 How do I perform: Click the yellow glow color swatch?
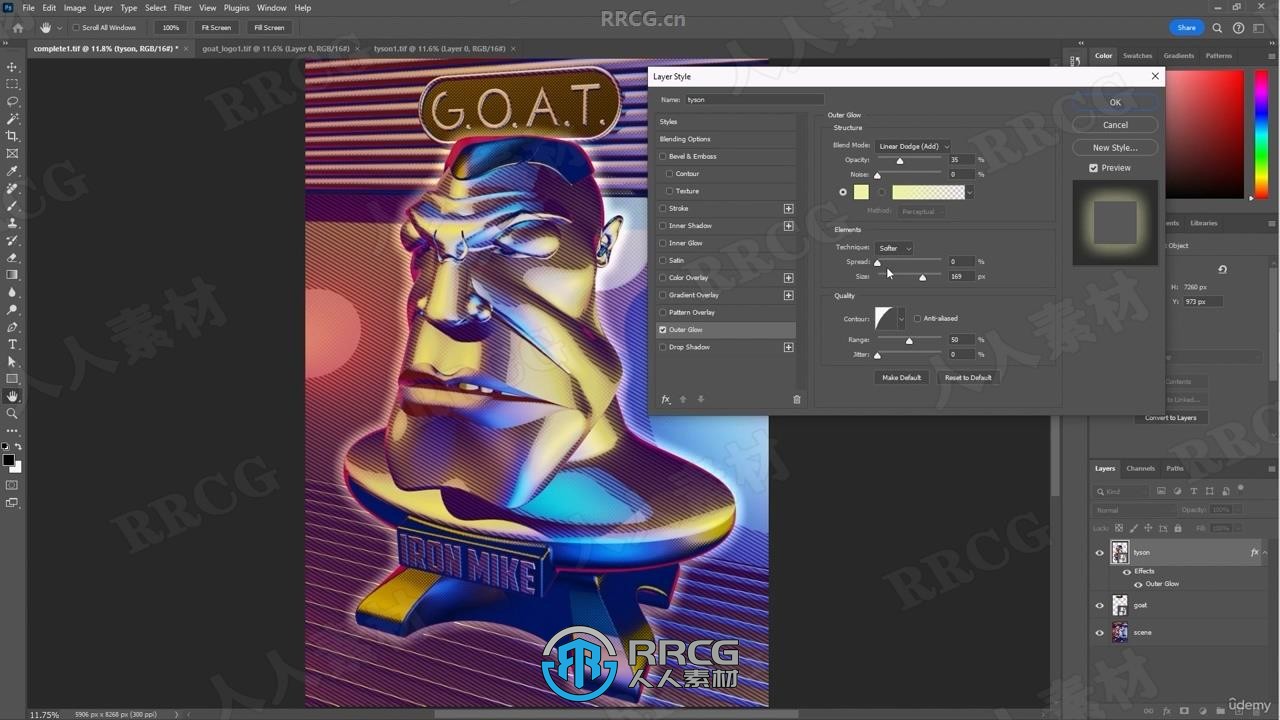[861, 192]
